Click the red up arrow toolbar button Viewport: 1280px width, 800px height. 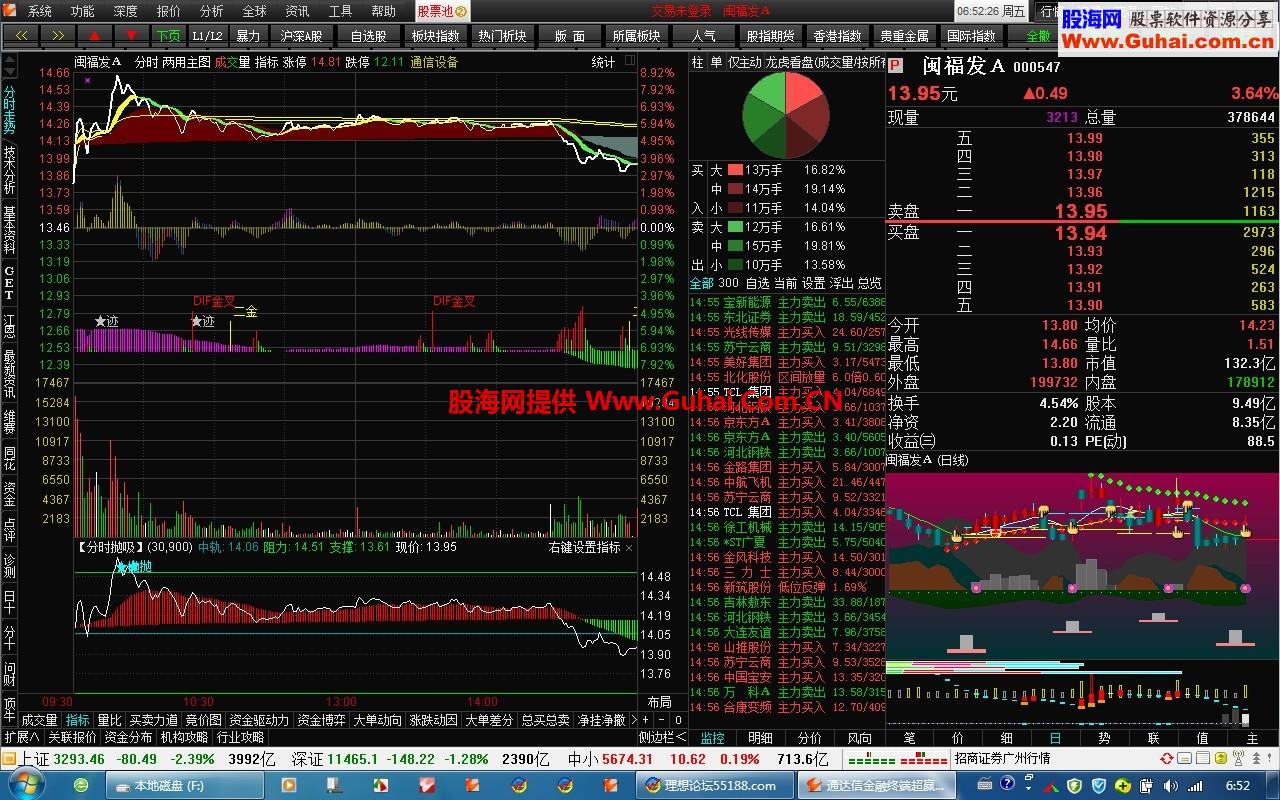95,36
